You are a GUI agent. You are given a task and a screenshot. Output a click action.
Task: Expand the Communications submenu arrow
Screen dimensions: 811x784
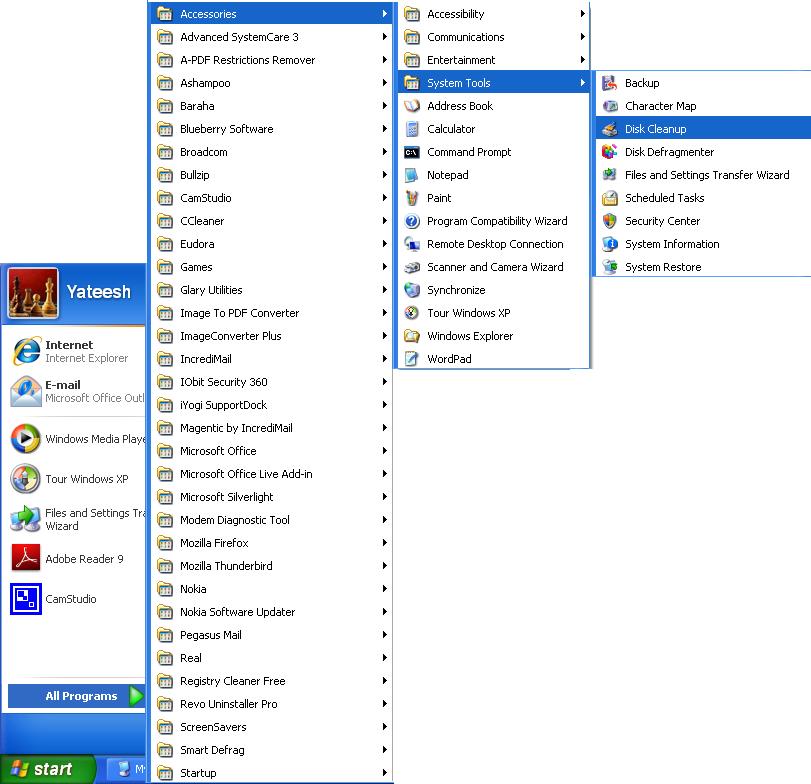(x=582, y=37)
